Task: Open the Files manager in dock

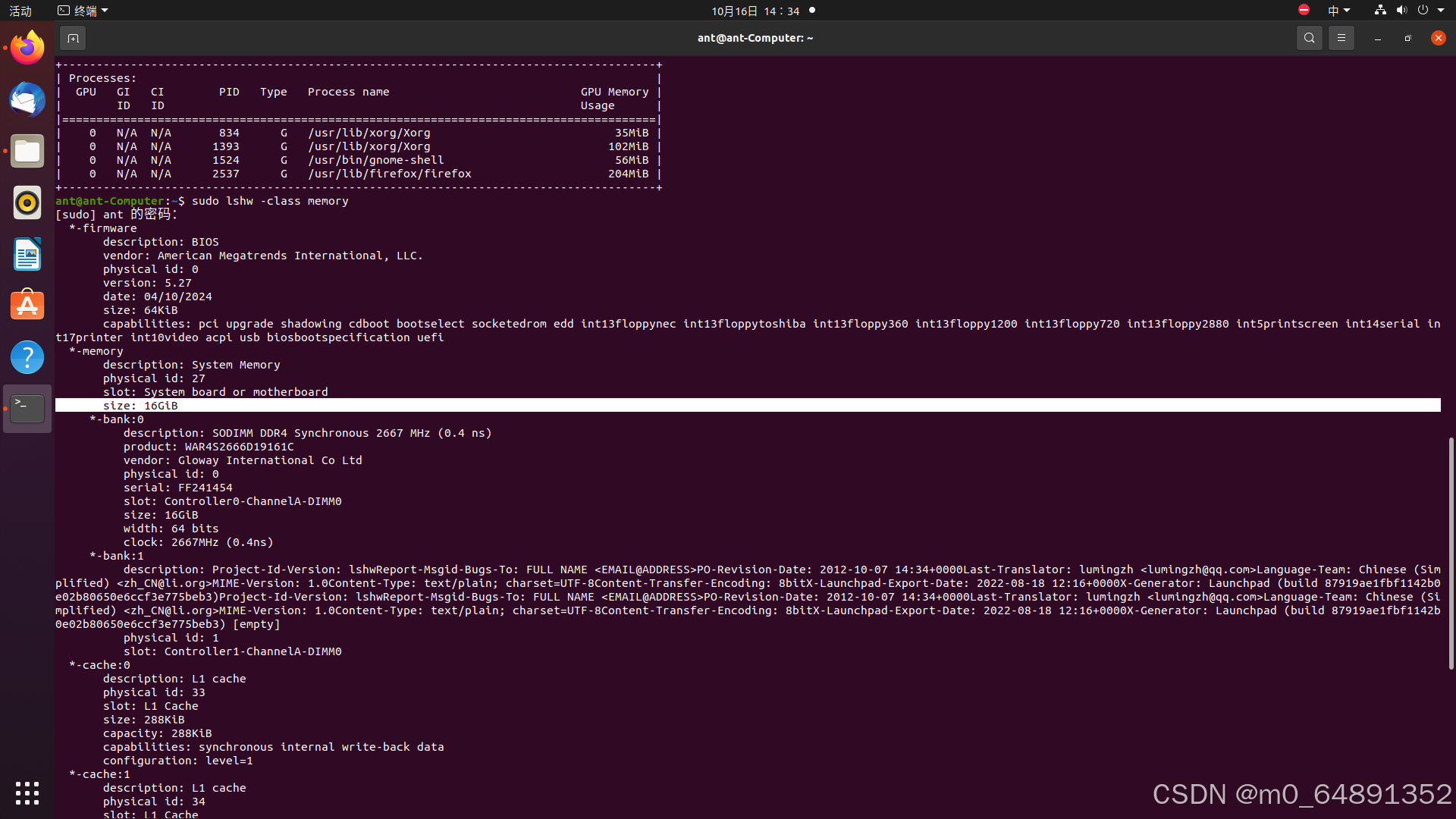Action: click(x=27, y=151)
